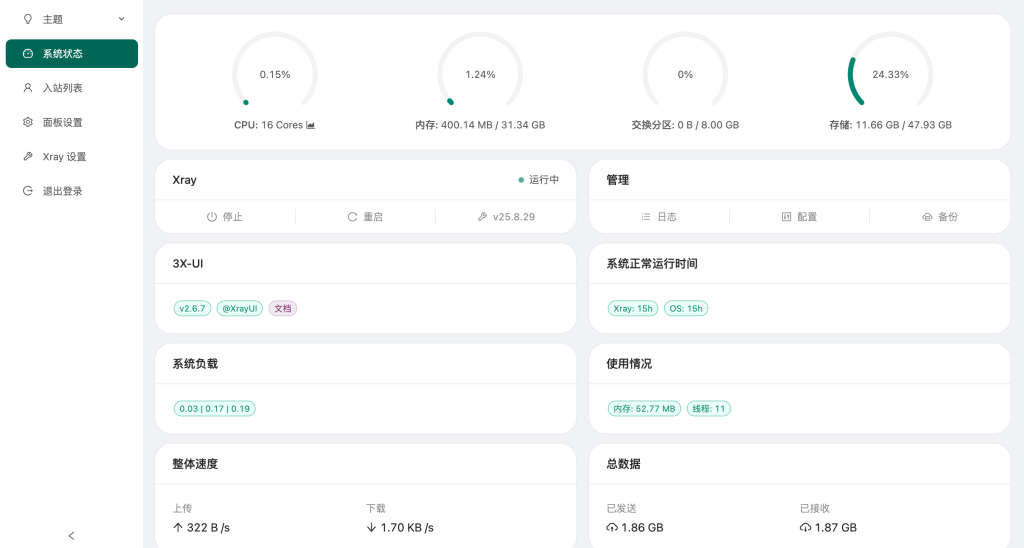1024x548 pixels.
Task: Stop the Xray service
Action: click(x=225, y=217)
